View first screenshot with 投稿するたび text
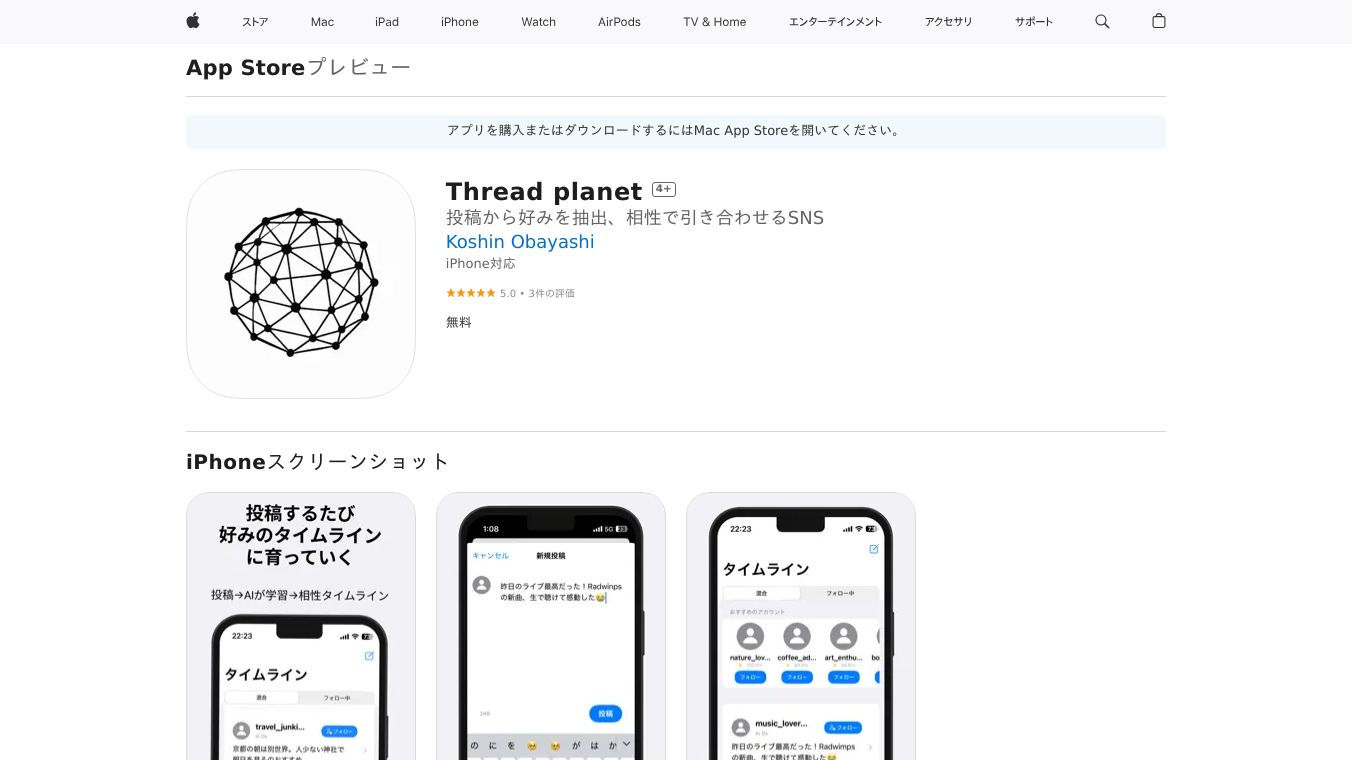Viewport: 1352px width, 760px height. (x=301, y=626)
